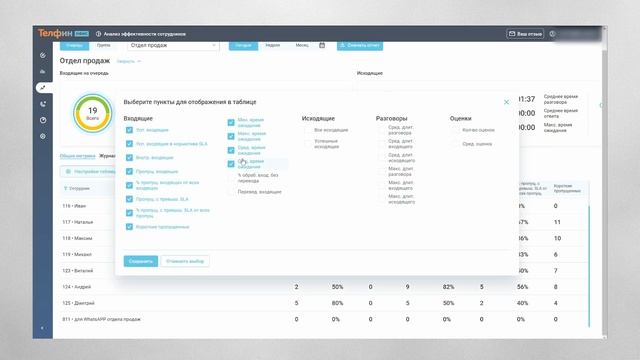This screenshot has height=360, width=640.
Task: Uncheck Внутр. входящие checkbox
Action: [129, 158]
